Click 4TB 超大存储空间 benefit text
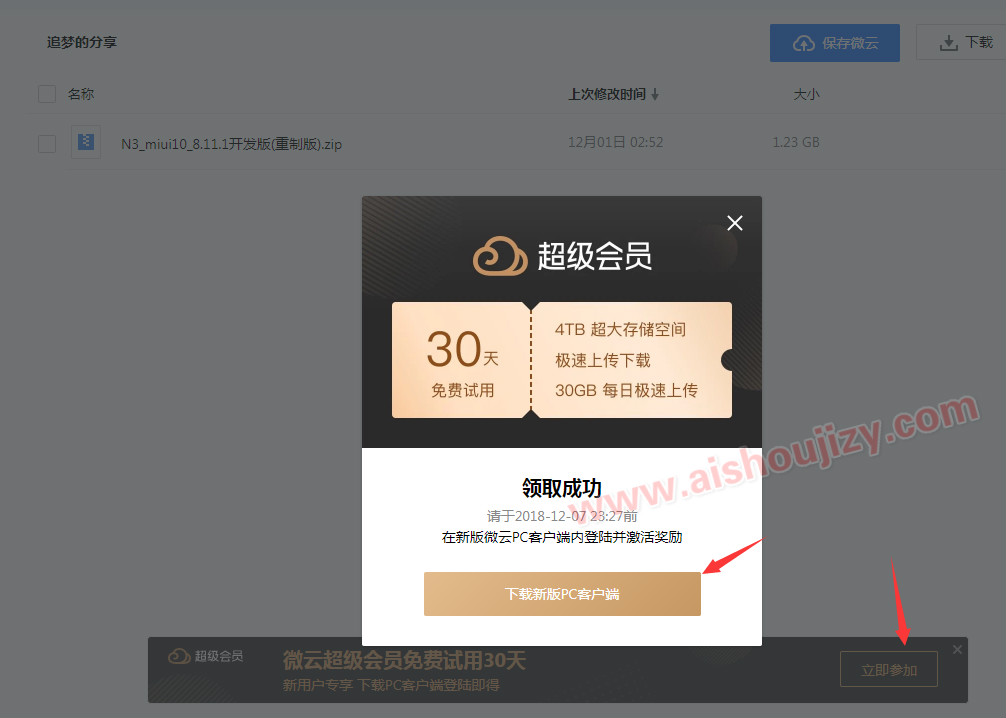 (620, 329)
